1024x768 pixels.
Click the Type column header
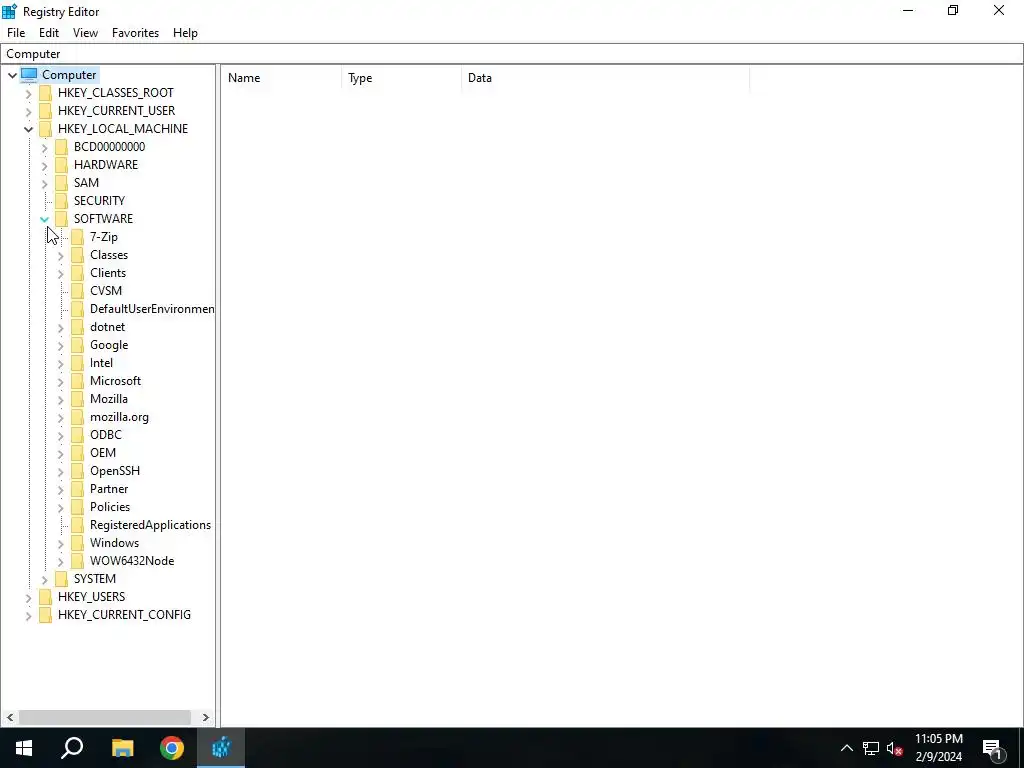402,78
